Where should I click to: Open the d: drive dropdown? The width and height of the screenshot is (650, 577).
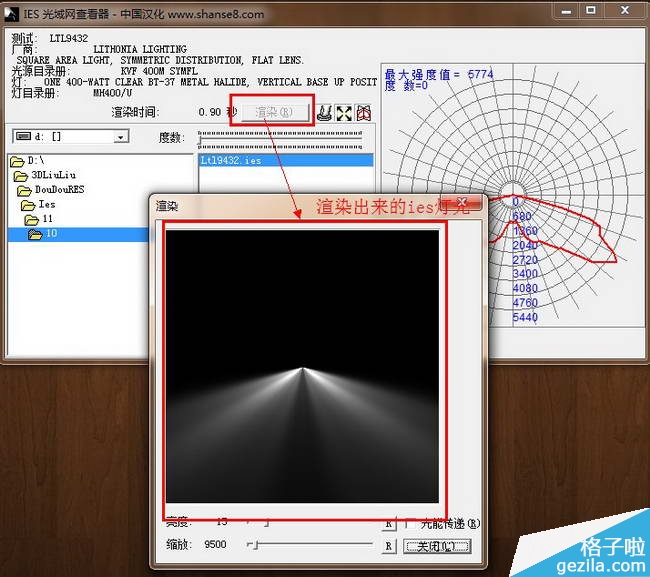coord(120,136)
